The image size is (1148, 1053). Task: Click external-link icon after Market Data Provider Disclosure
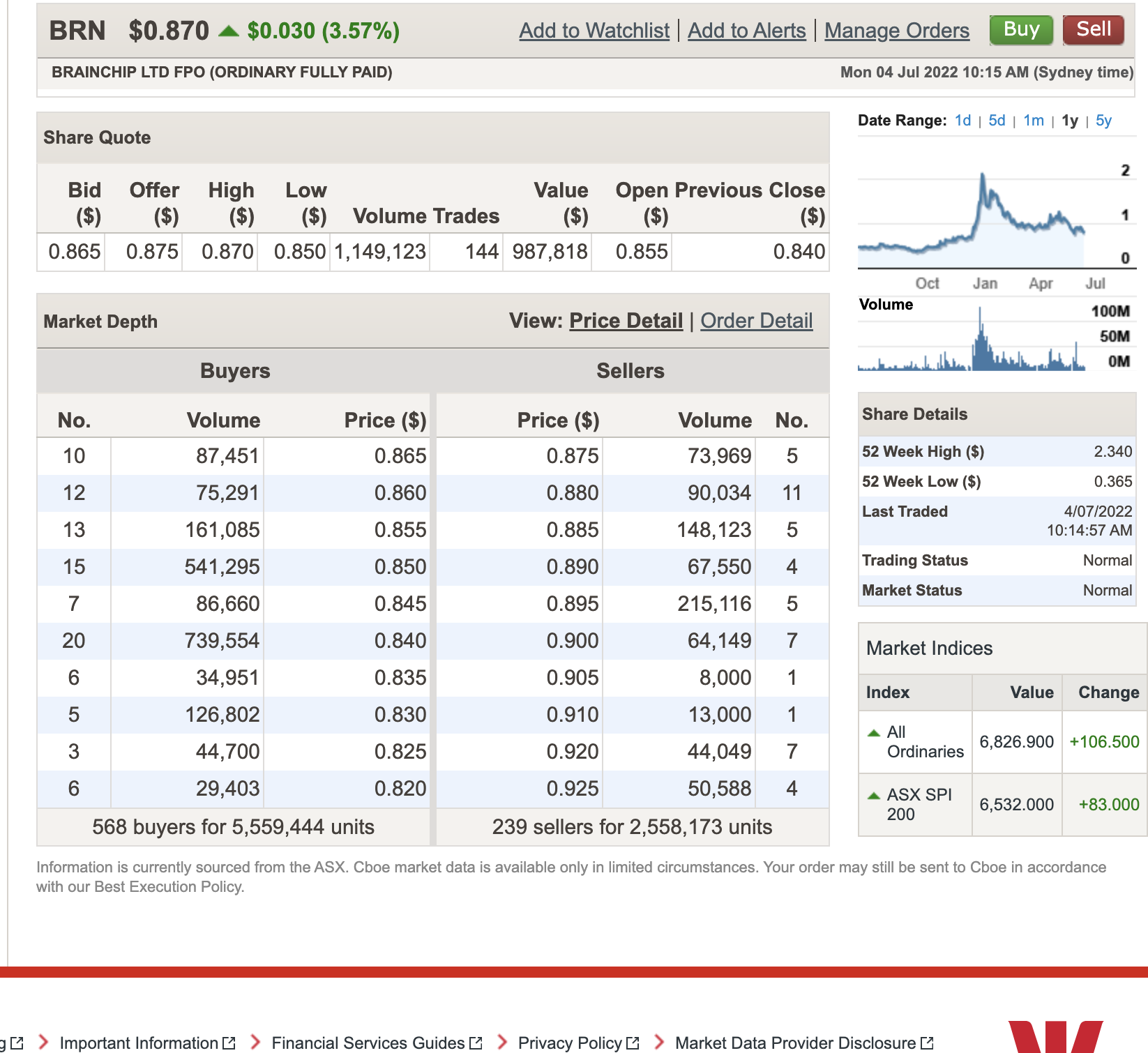(x=927, y=1043)
